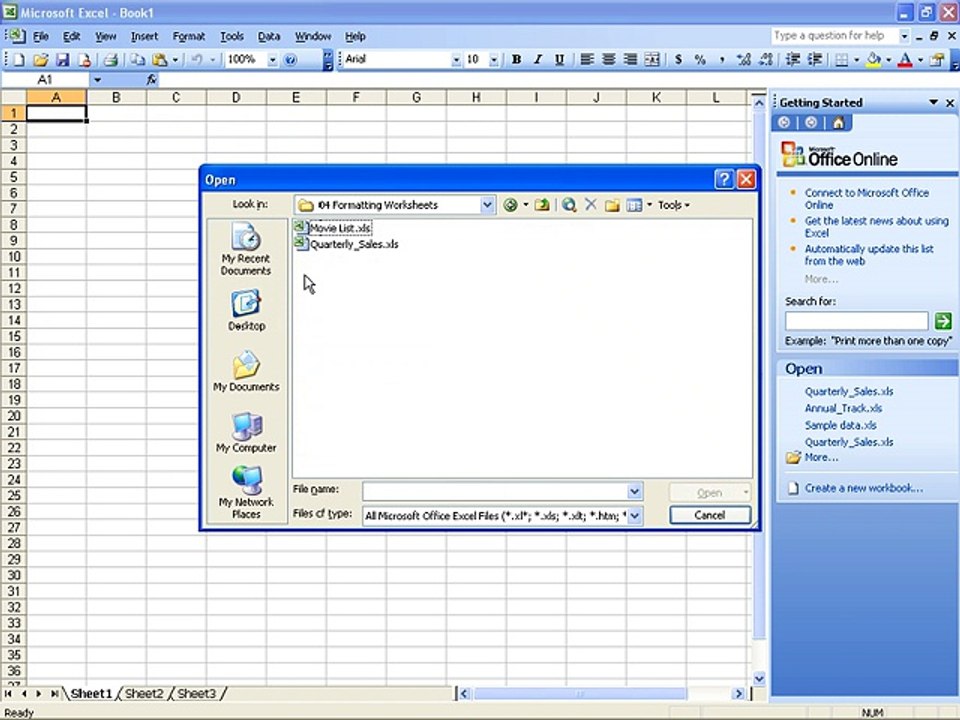Open the Font name Arial dropdown
The height and width of the screenshot is (720, 960).
(x=456, y=59)
